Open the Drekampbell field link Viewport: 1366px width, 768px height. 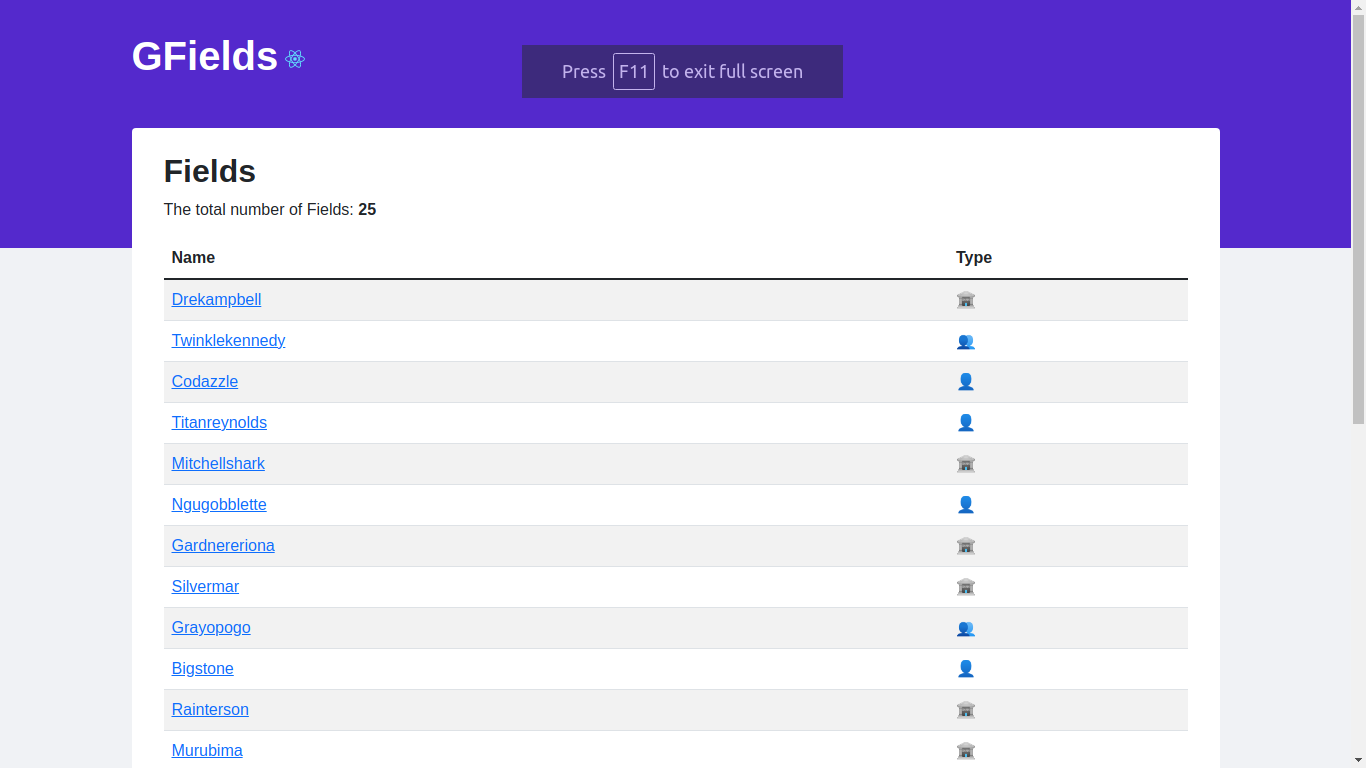click(216, 300)
